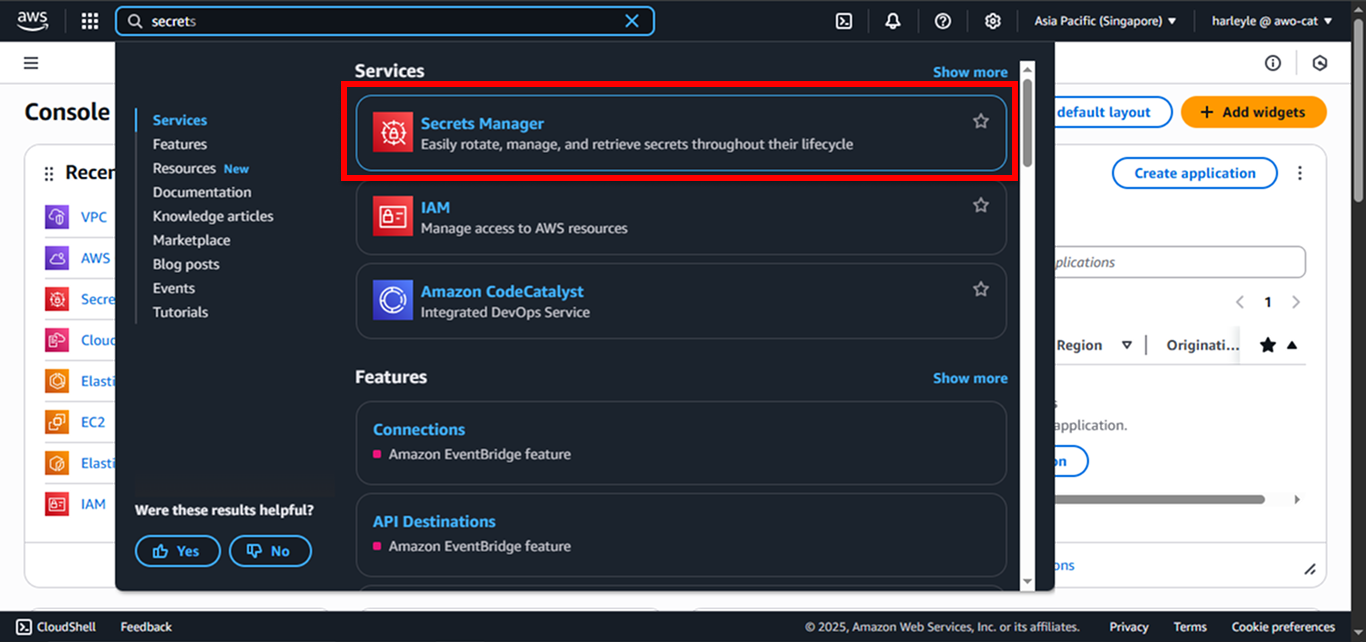Click the Secrets Manager service icon in search results
Screen dimensions: 1366x642
(393, 133)
